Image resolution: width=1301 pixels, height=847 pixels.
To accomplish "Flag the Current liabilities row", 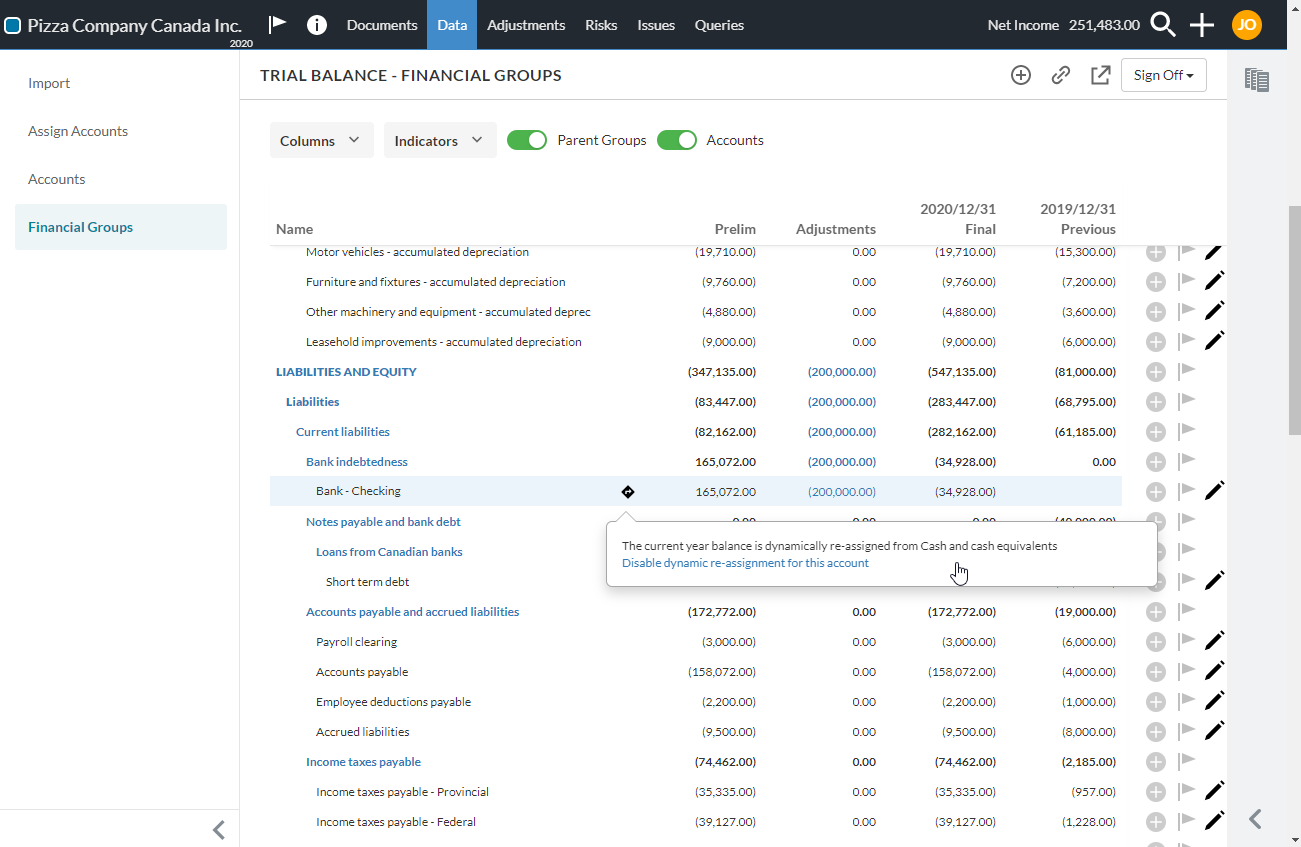I will [x=1185, y=431].
